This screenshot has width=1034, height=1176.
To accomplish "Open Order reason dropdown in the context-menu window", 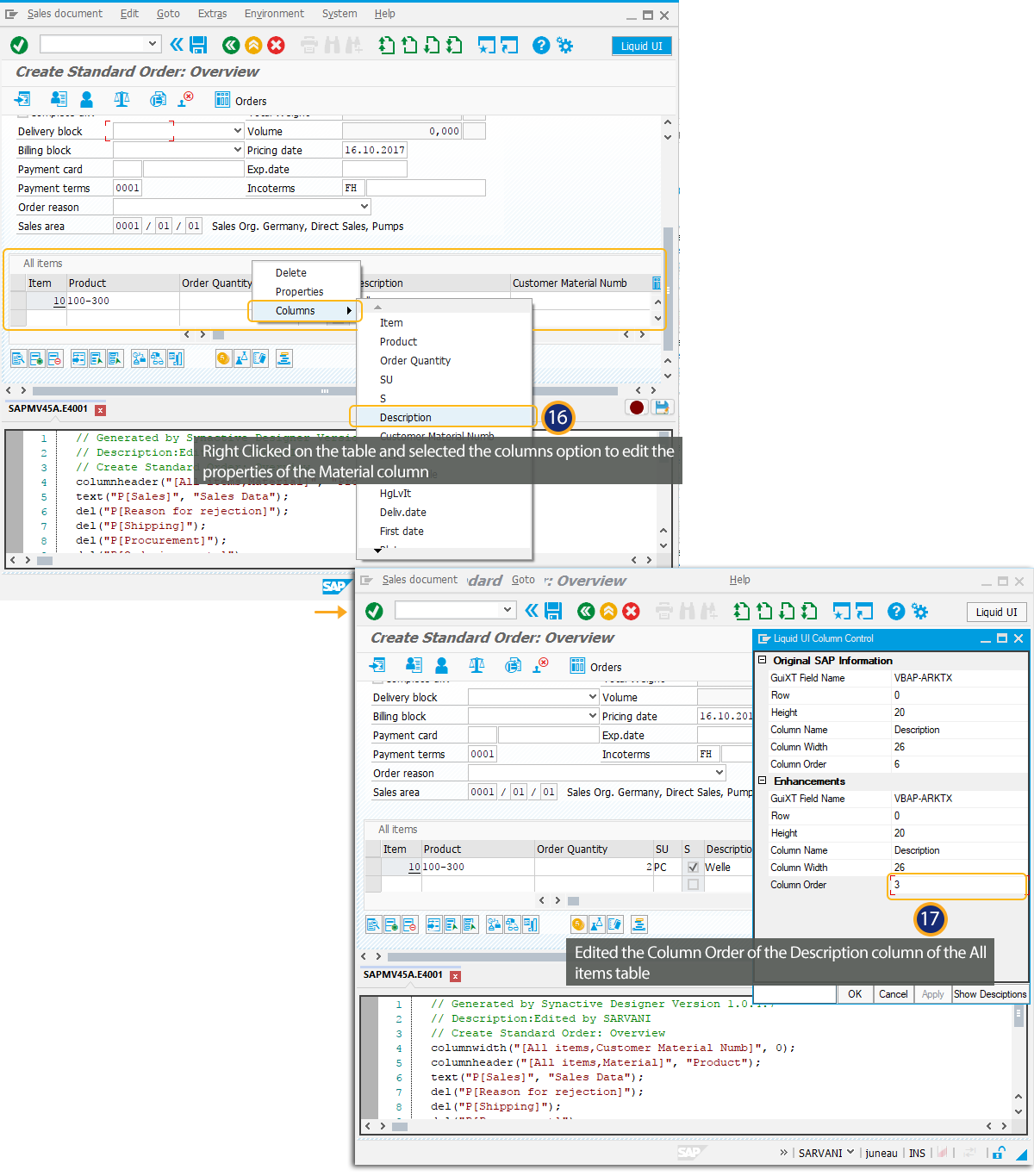I will tap(364, 207).
